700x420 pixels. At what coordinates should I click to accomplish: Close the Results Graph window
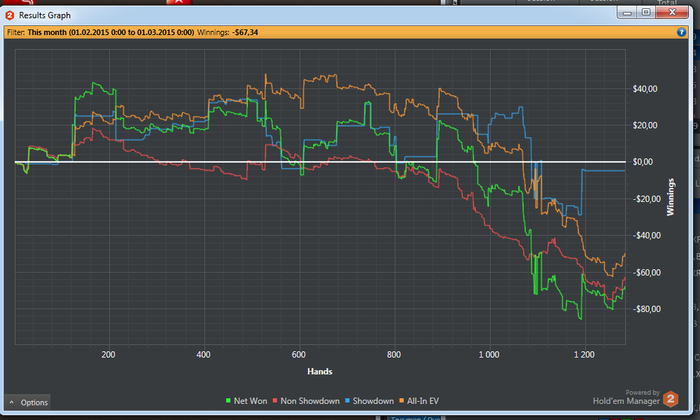pos(672,12)
